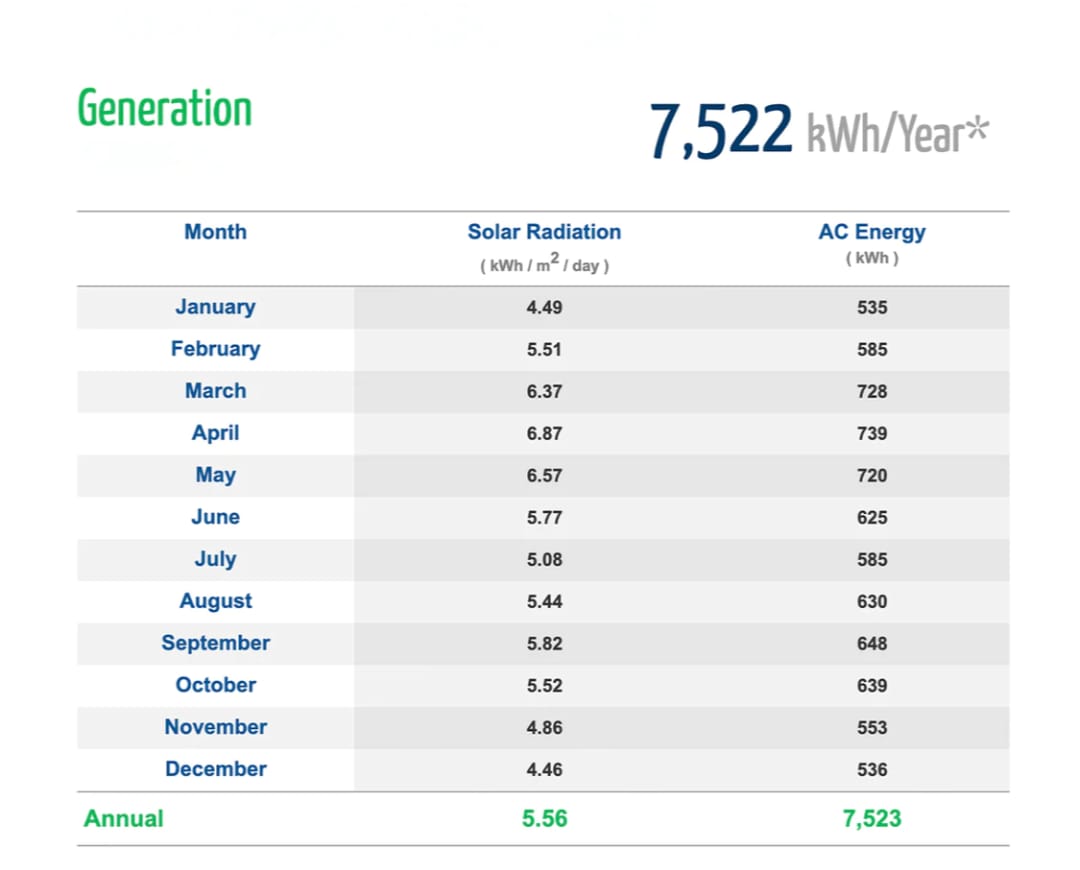The height and width of the screenshot is (870, 1080).
Task: Click the May row label
Action: [215, 475]
